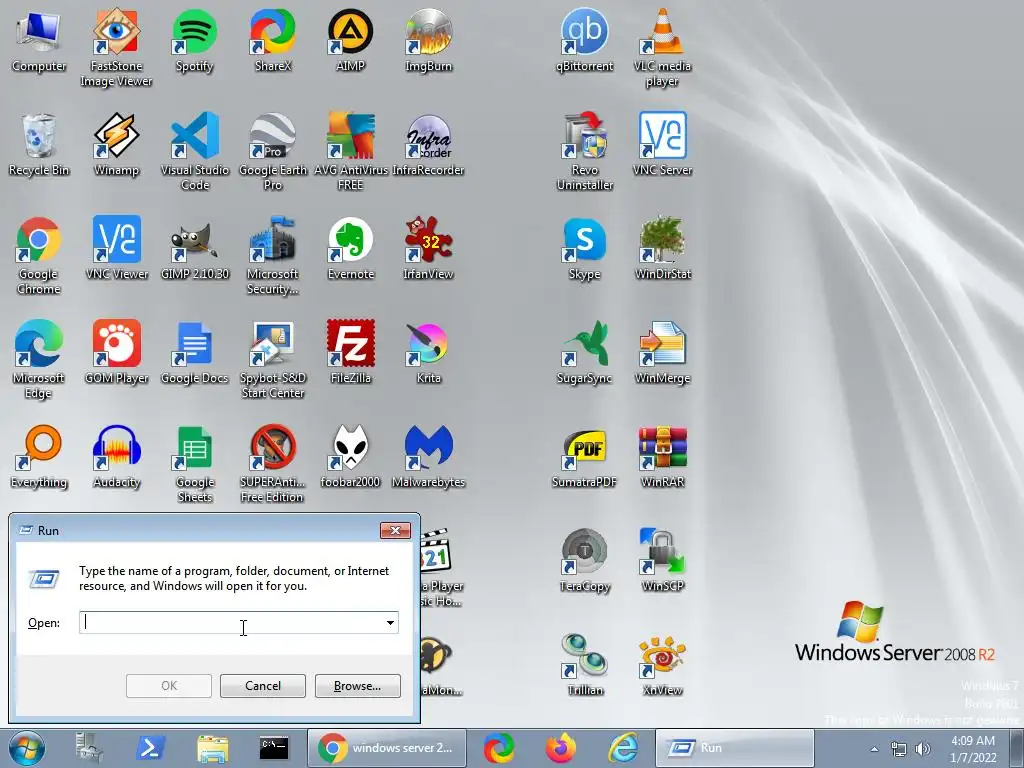Select the WinMerge desktop icon

tap(662, 352)
